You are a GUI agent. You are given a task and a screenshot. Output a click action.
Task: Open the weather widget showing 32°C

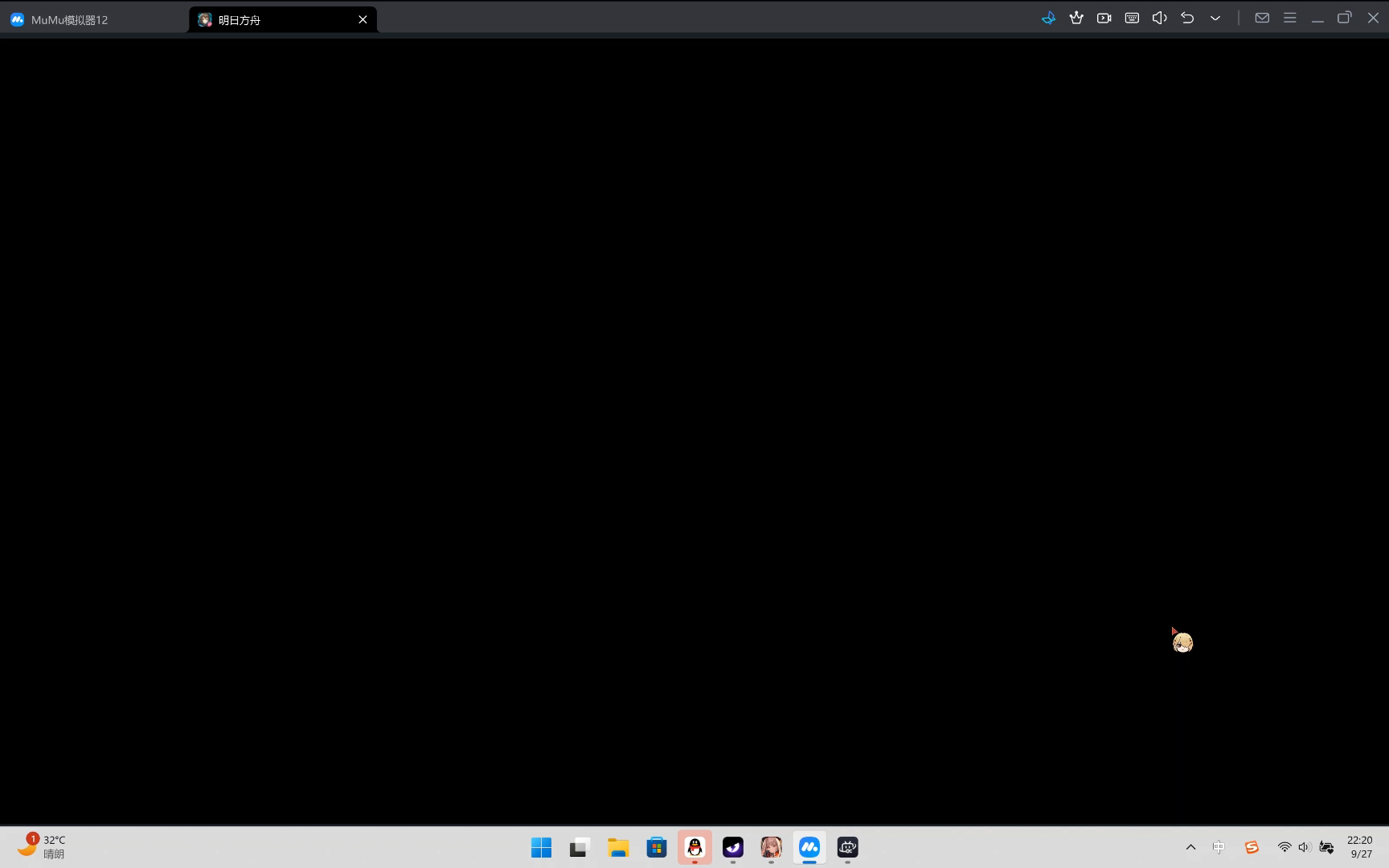click(x=42, y=847)
